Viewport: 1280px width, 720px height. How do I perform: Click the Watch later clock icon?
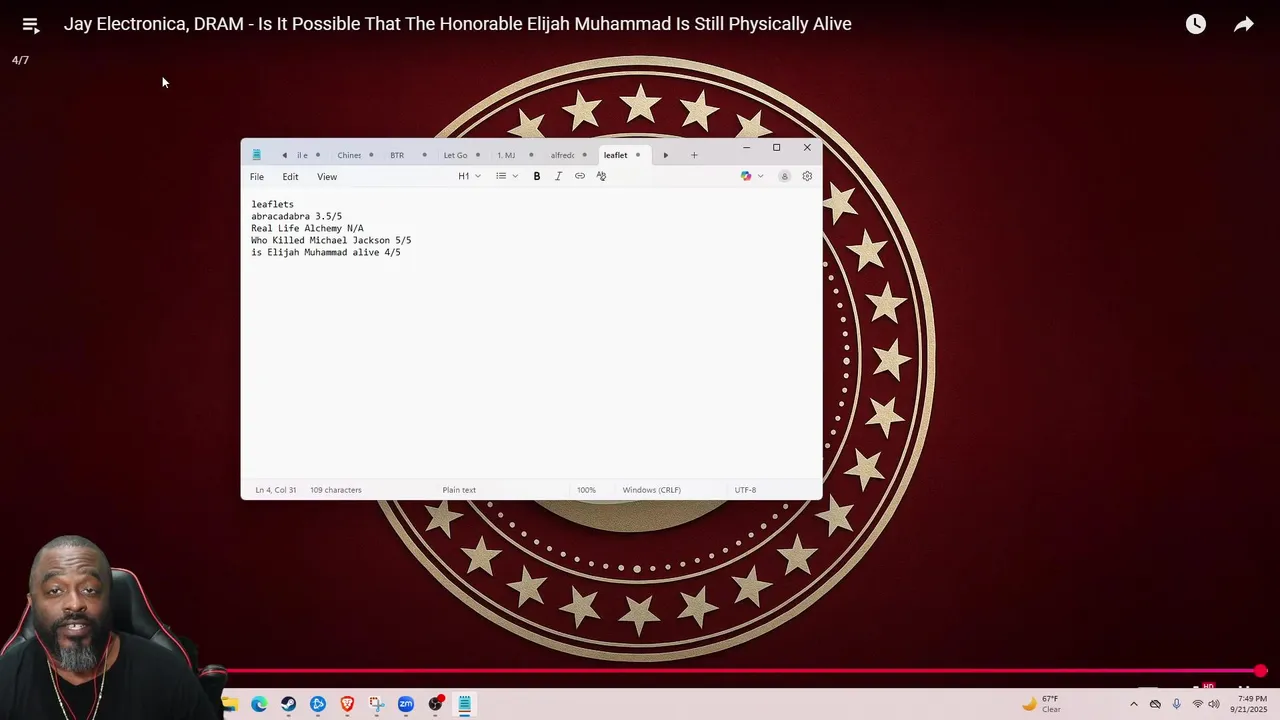pyautogui.click(x=1196, y=24)
